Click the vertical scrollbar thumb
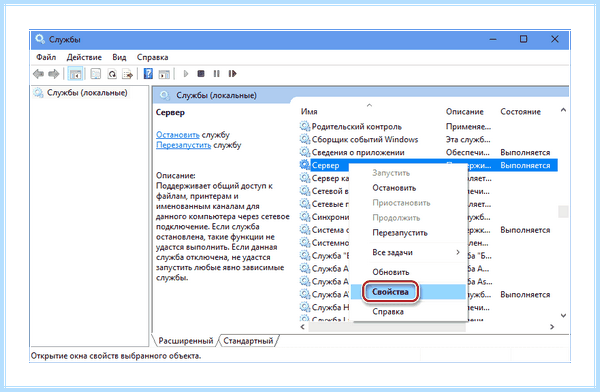 [563, 212]
